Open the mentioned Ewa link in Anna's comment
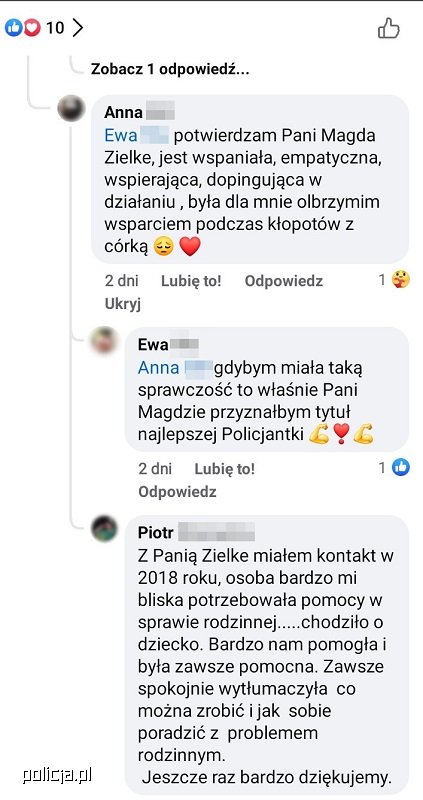Viewport: 423px width, 800px height. 136,136
